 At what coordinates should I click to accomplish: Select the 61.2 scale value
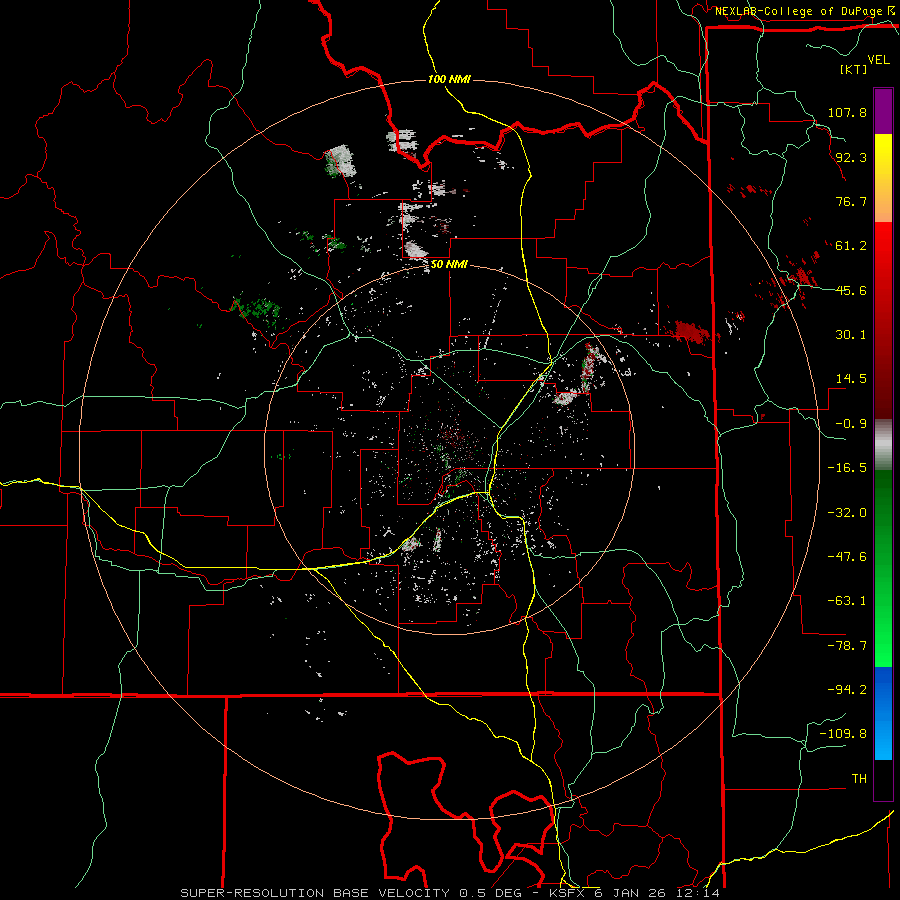pos(851,246)
